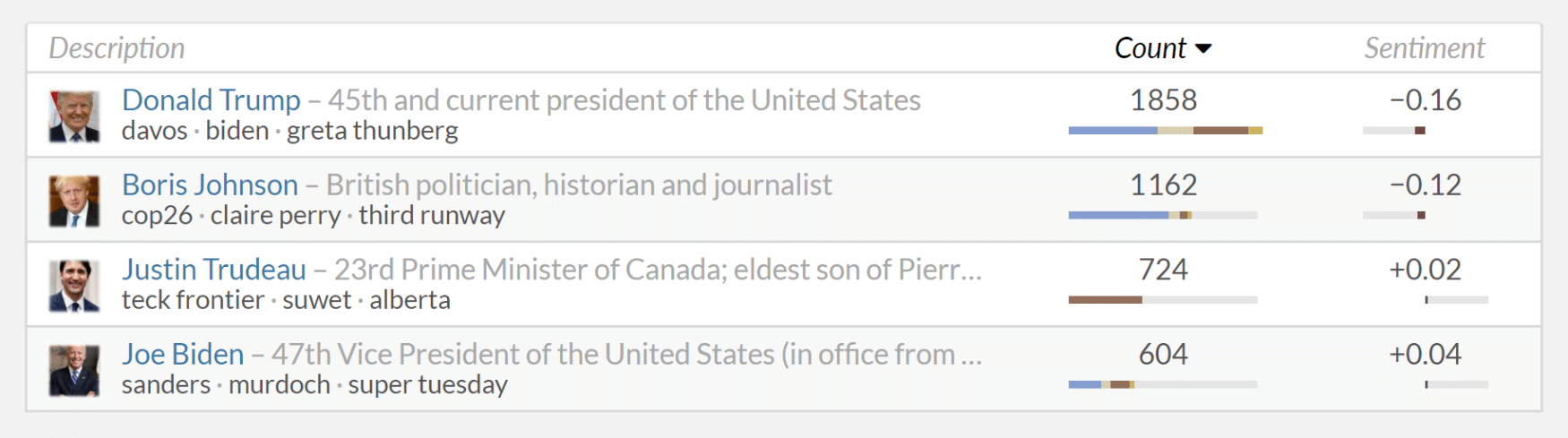Image resolution: width=1568 pixels, height=438 pixels.
Task: Click Trump's sentiment indicator bar
Action: [x=1394, y=131]
